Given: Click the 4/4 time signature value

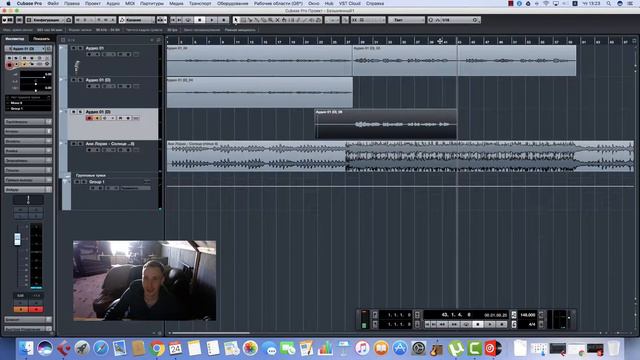Looking at the screenshot, I should pyautogui.click(x=532, y=324).
